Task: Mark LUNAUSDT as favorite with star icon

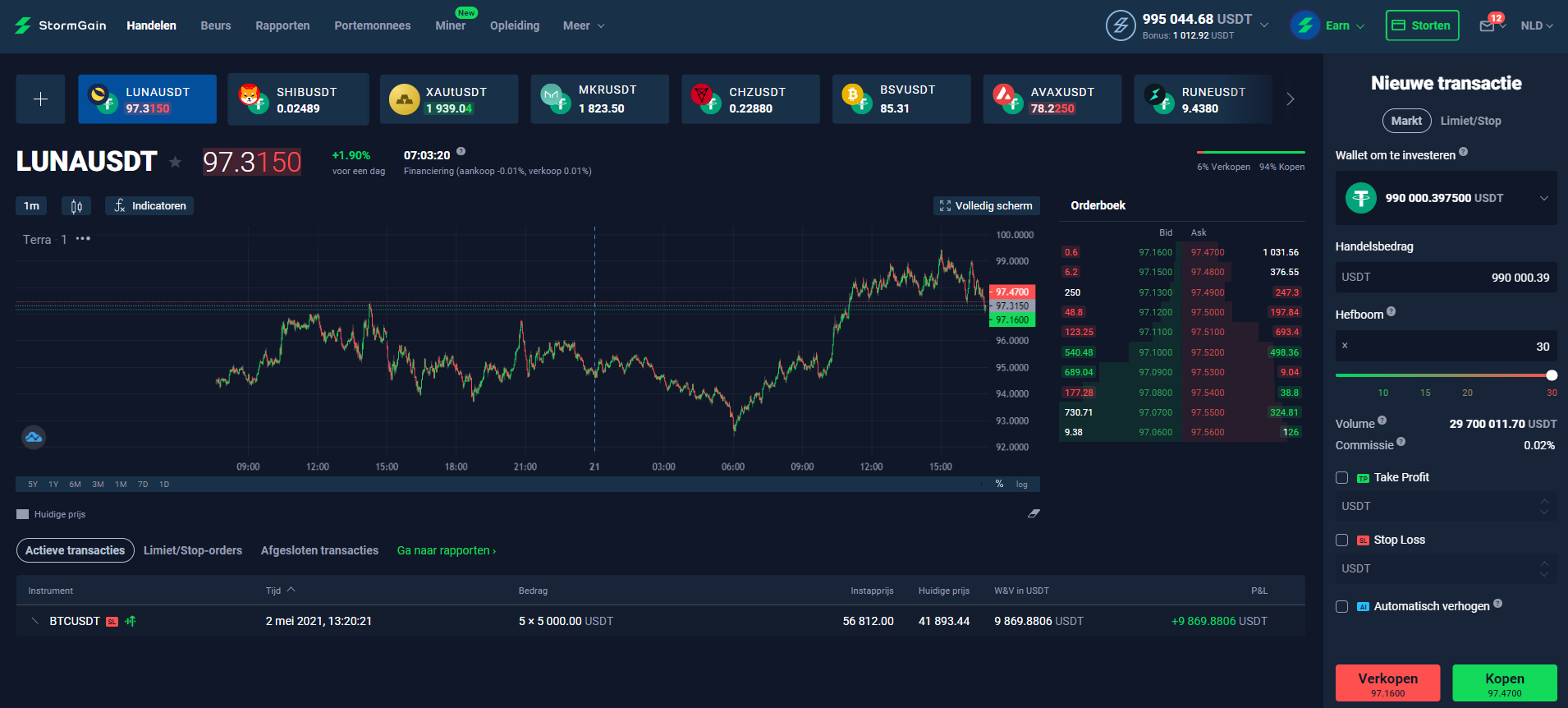Action: [175, 162]
